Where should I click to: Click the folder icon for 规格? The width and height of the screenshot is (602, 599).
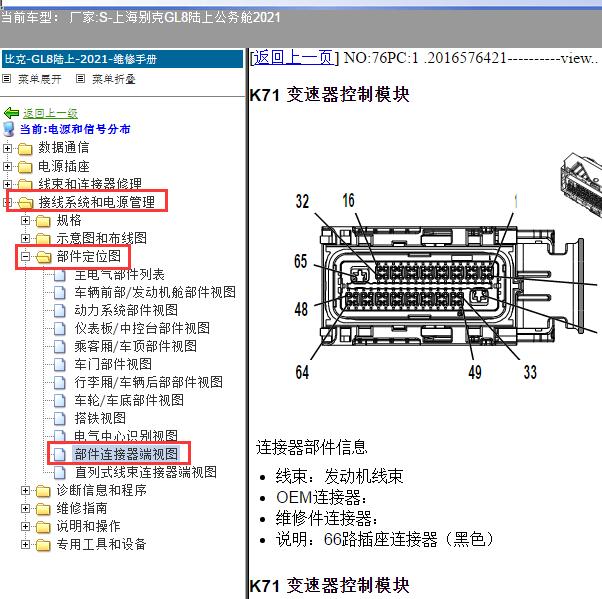43,221
